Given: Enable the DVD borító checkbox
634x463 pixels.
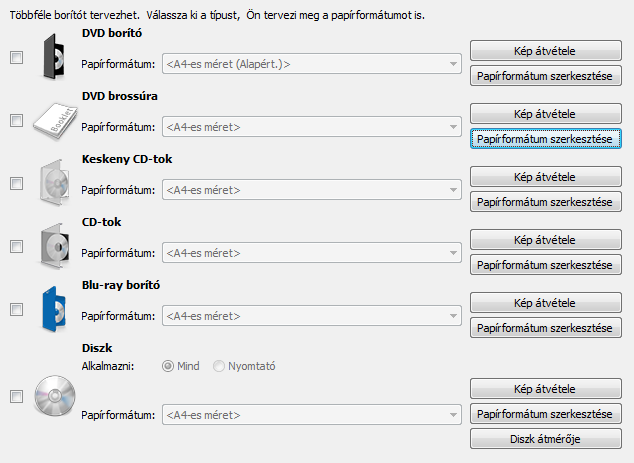Looking at the screenshot, I should [17, 57].
